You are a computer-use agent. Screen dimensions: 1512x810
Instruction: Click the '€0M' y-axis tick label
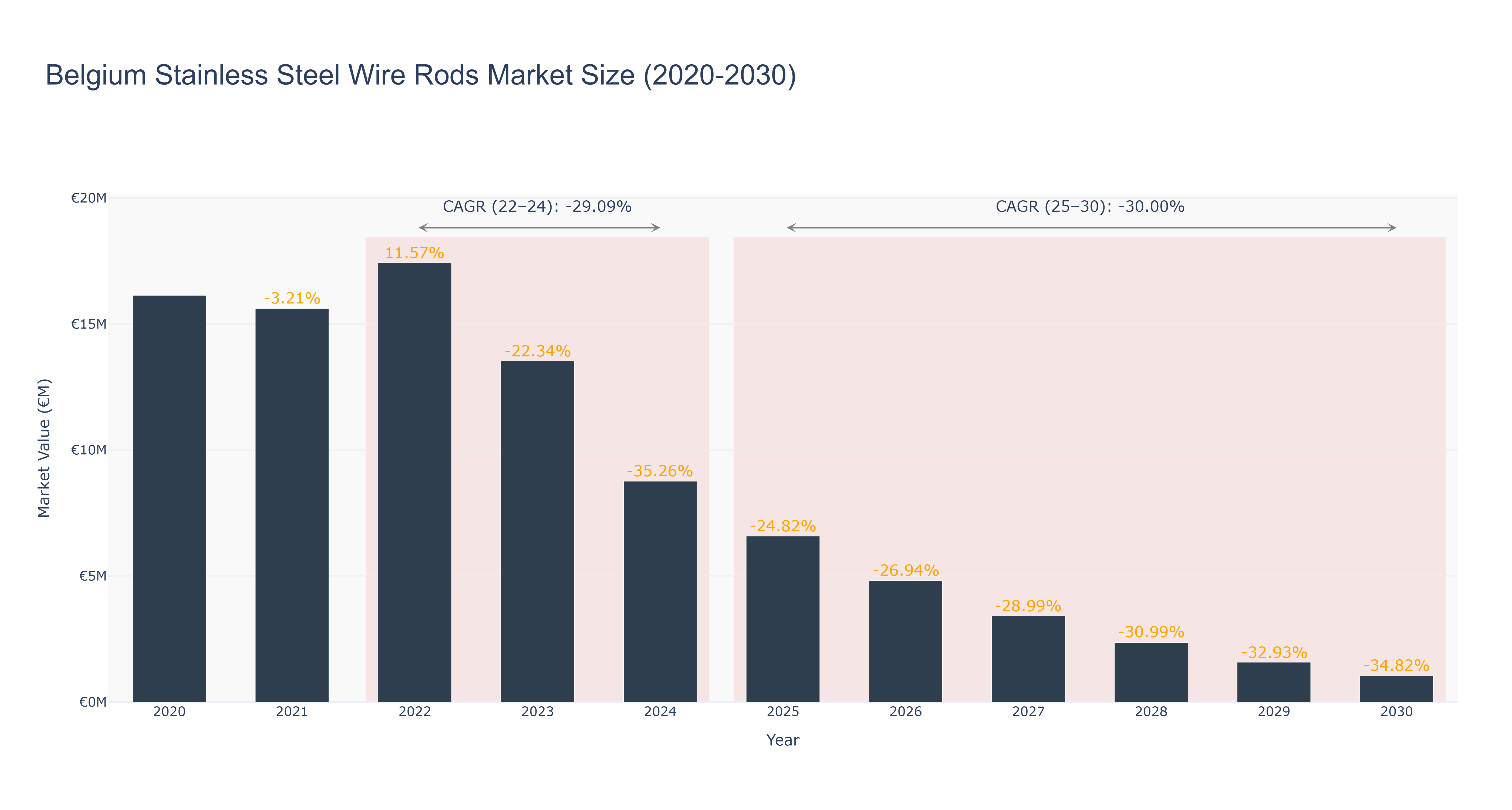click(x=93, y=702)
